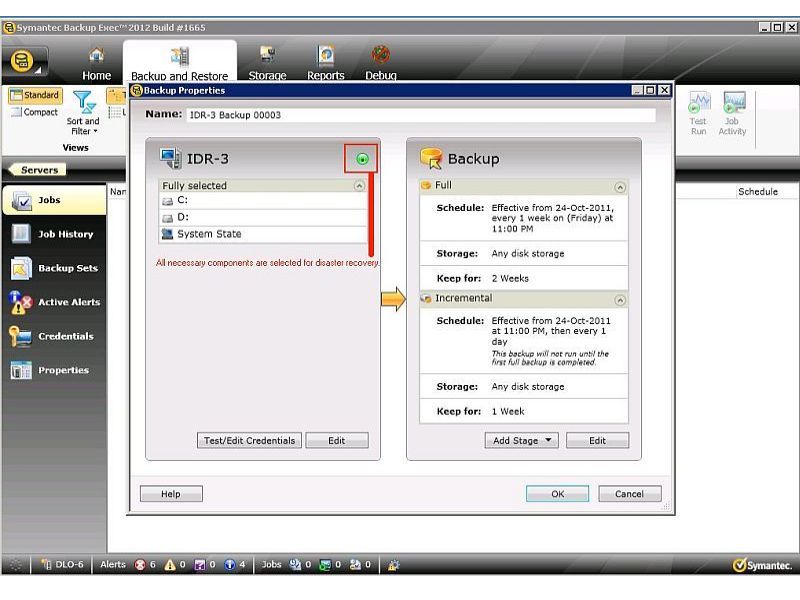Screen dimensions: 800x600
Task: Click the information alerts icon showing 4
Action: coord(230,565)
